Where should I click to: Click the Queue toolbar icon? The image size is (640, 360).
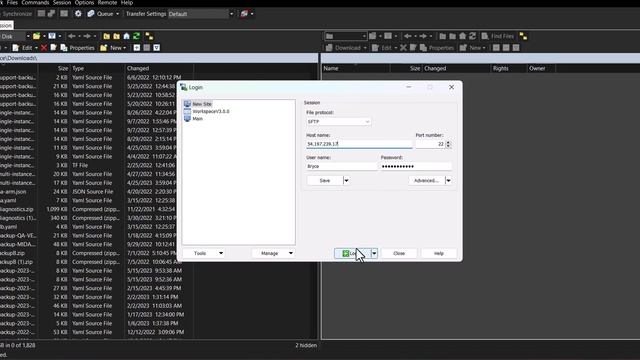(x=91, y=13)
